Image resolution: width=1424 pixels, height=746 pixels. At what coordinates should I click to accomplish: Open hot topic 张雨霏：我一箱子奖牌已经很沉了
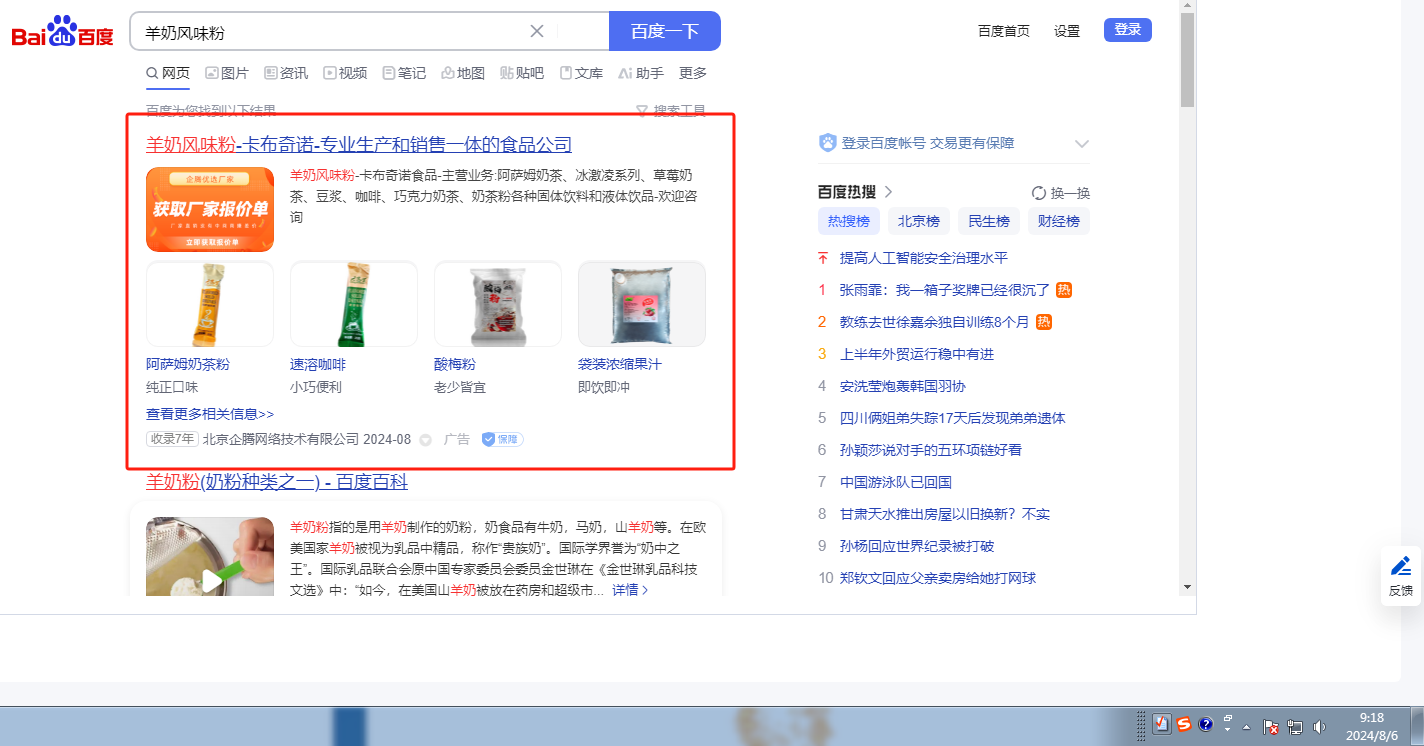945,290
